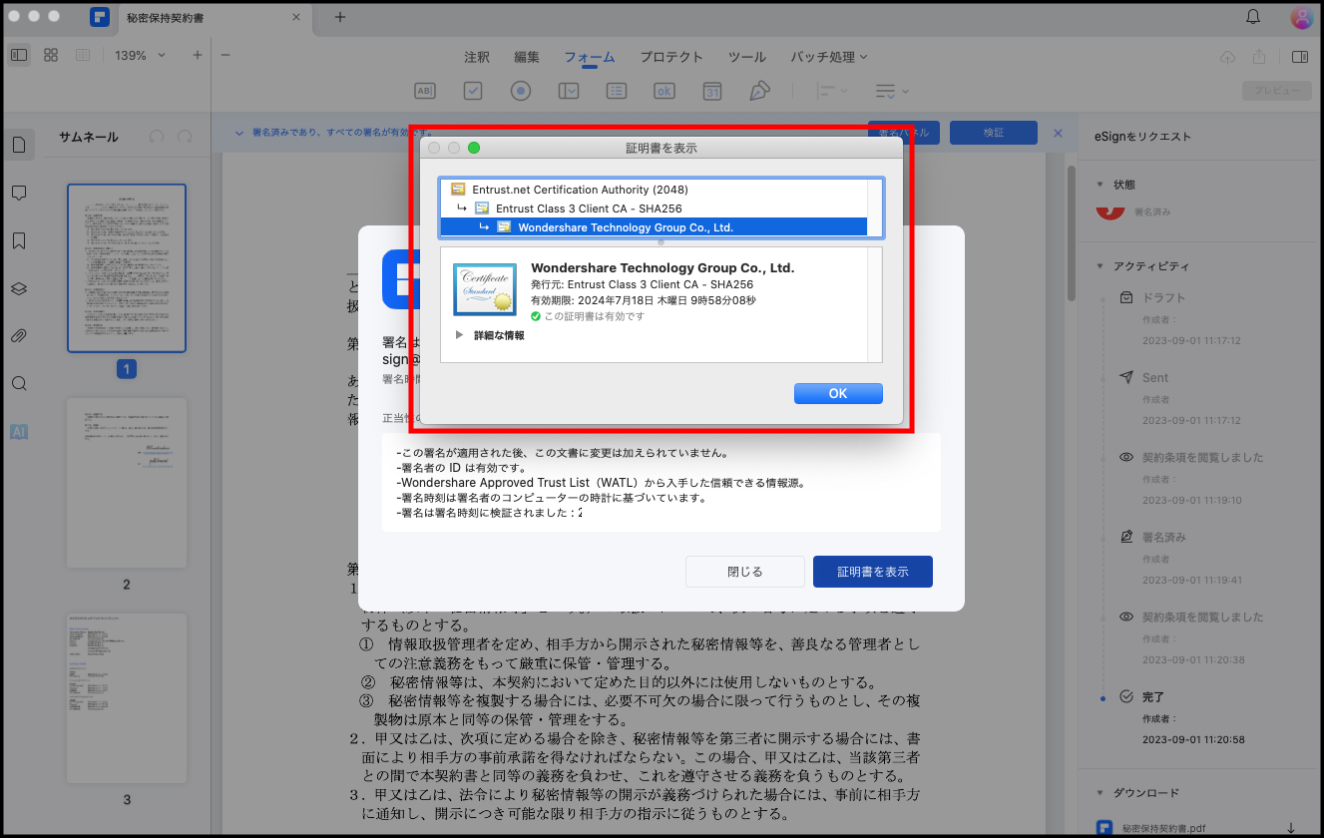Add a new tab with plus

click(340, 17)
